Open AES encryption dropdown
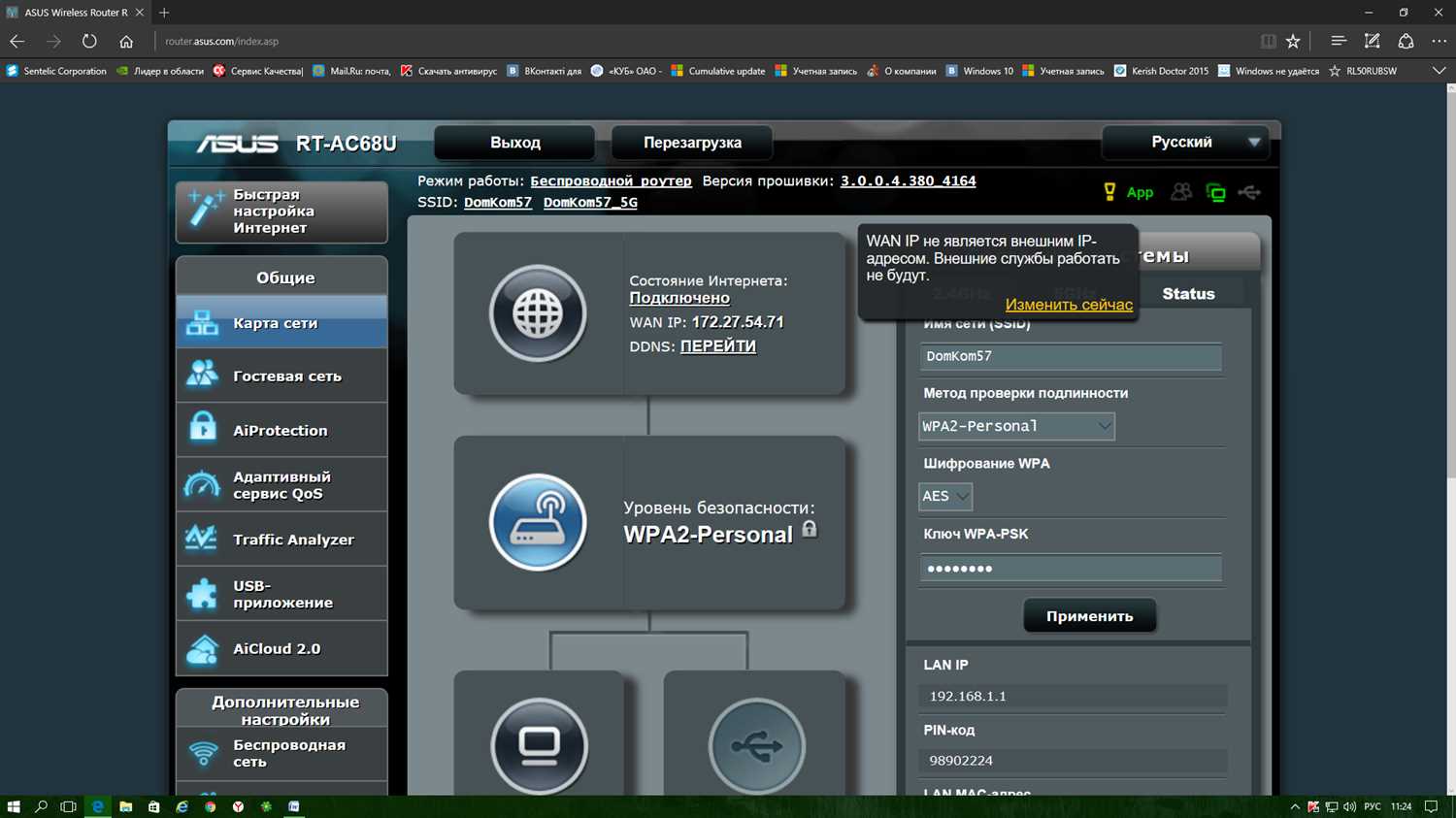The height and width of the screenshot is (818, 1456). (x=945, y=496)
